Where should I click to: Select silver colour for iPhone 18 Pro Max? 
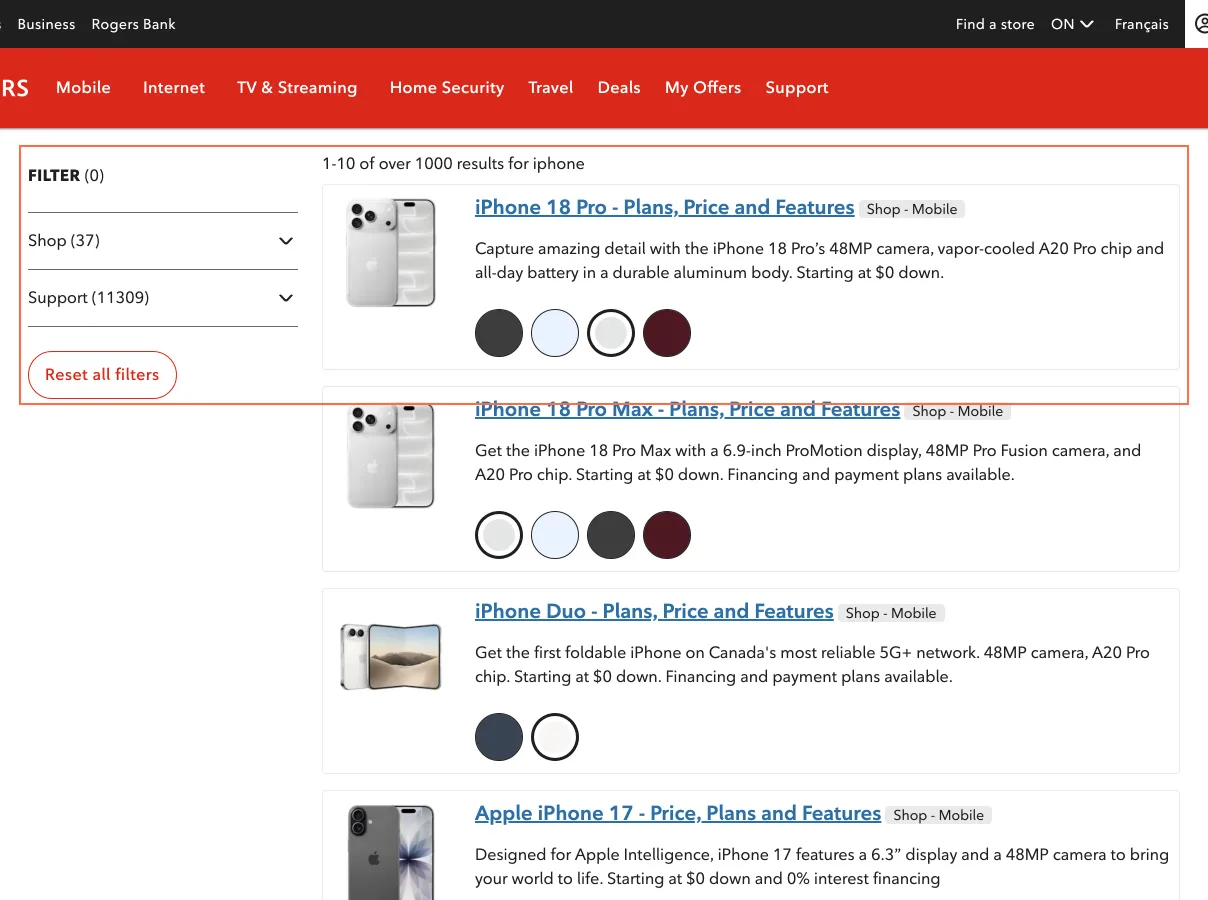[x=499, y=535]
